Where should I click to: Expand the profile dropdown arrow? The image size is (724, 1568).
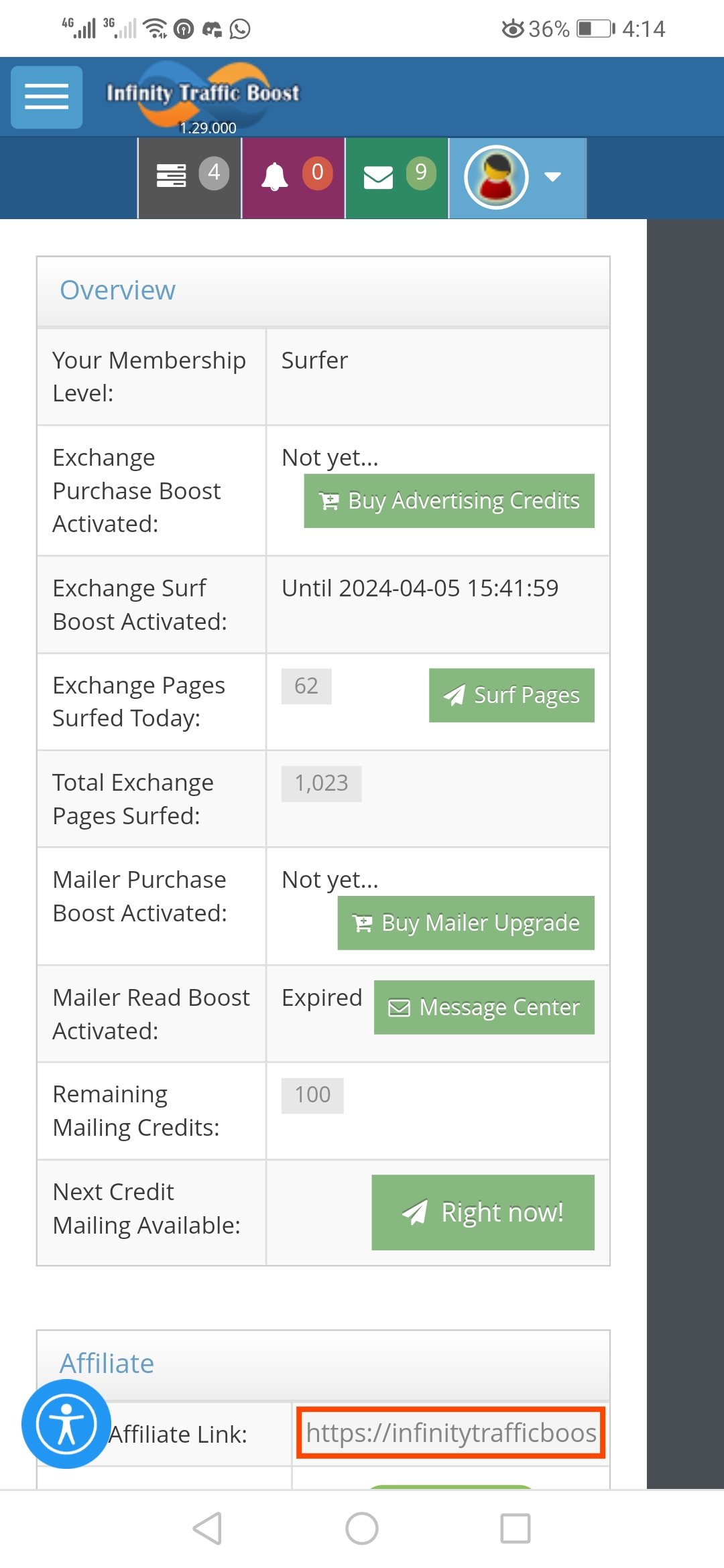[552, 177]
